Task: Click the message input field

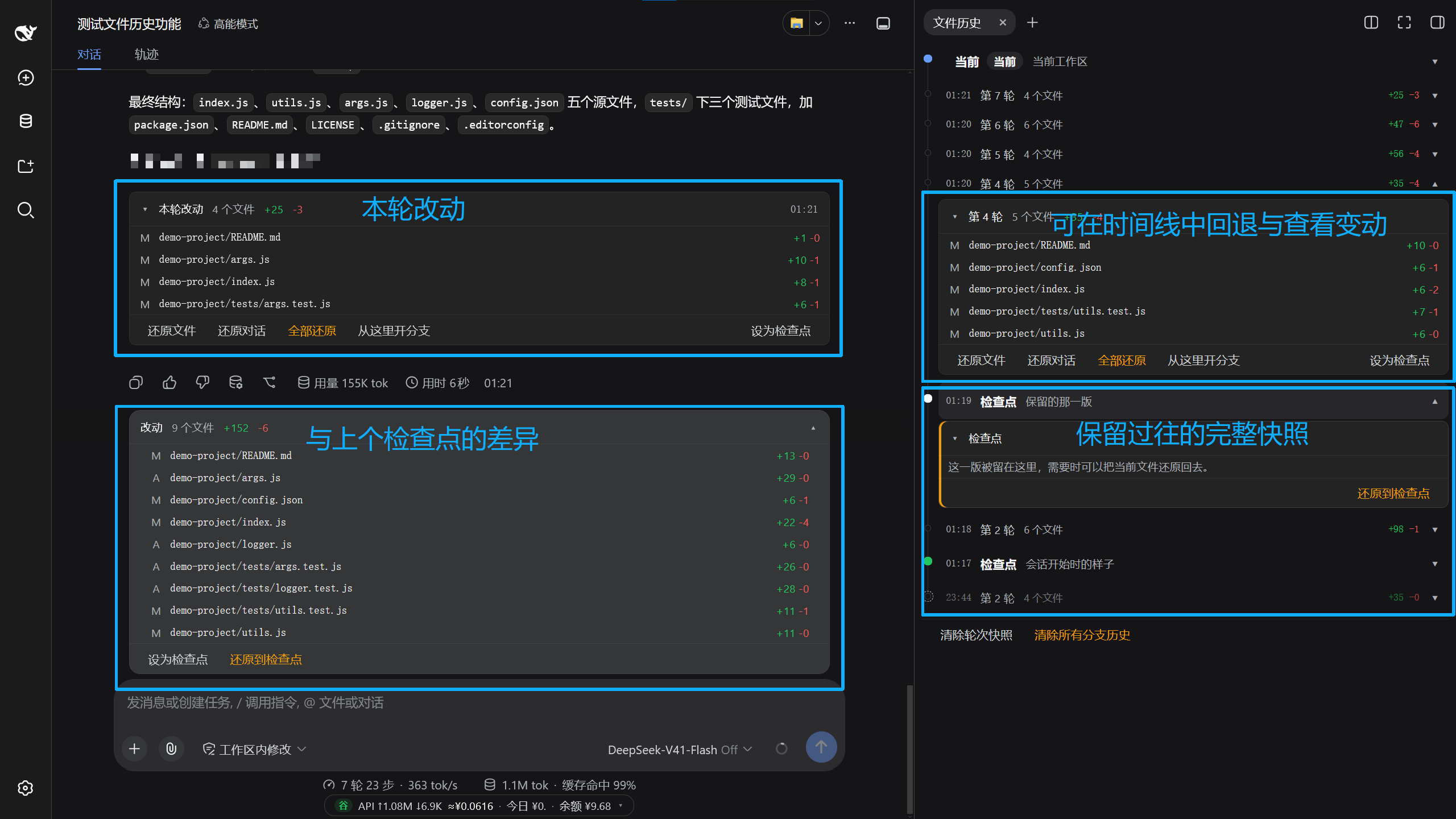Action: (479, 703)
